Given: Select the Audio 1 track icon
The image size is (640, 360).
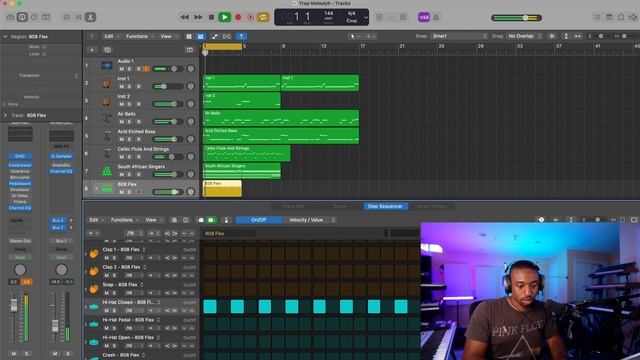Looking at the screenshot, I should 107,65.
